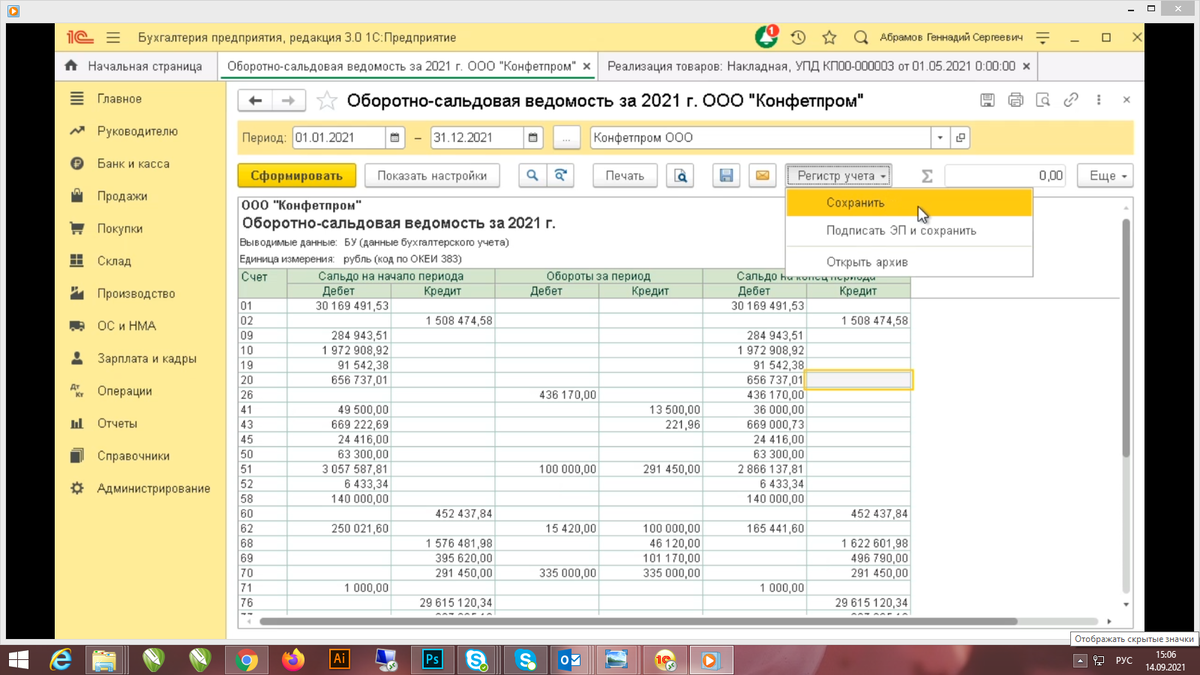Open the favorites star in the title bar
The image size is (1200, 675).
click(829, 38)
